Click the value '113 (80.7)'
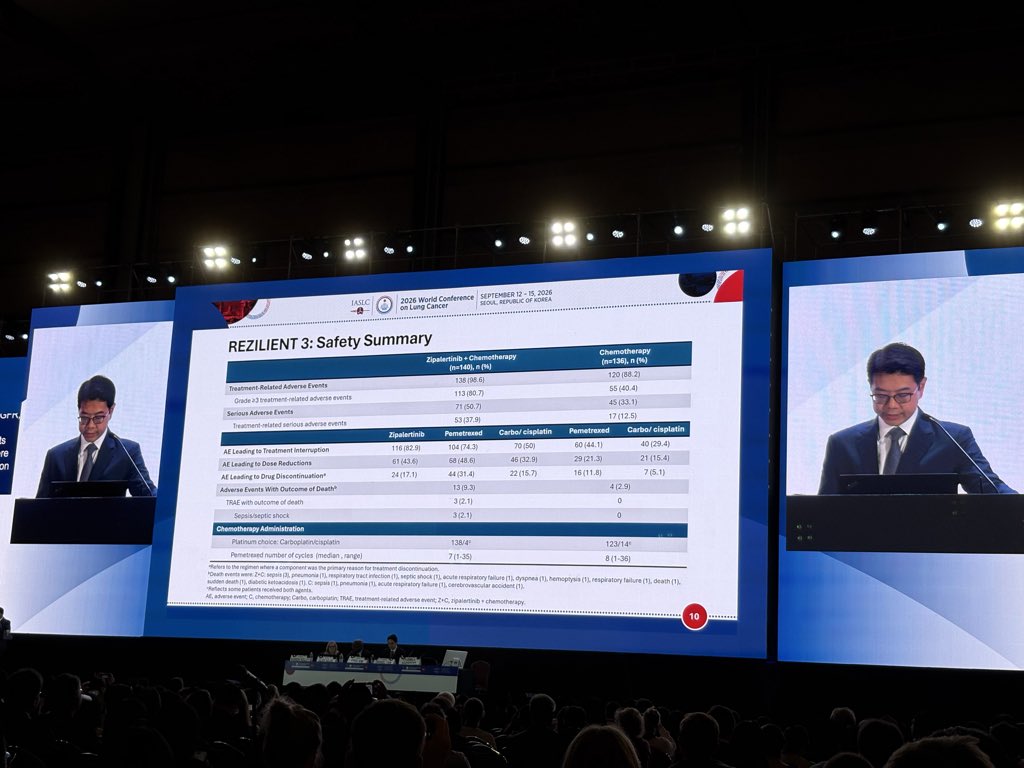 pos(469,393)
